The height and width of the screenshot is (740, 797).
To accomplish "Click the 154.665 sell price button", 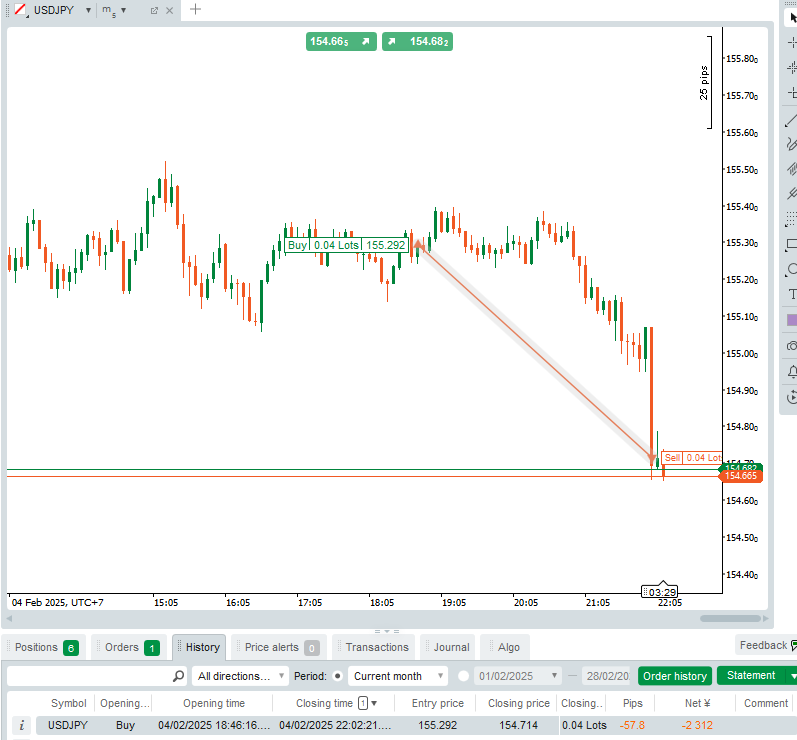I will tap(342, 42).
